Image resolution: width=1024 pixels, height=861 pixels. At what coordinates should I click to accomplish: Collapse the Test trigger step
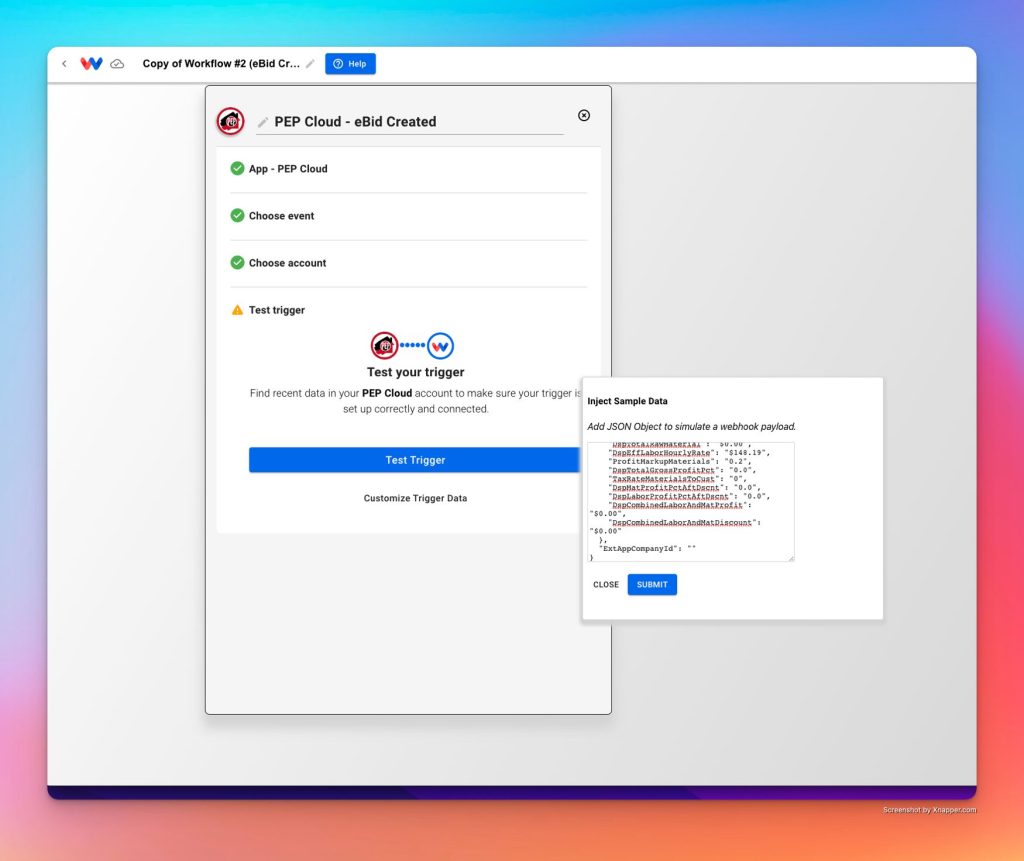pyautogui.click(x=408, y=310)
